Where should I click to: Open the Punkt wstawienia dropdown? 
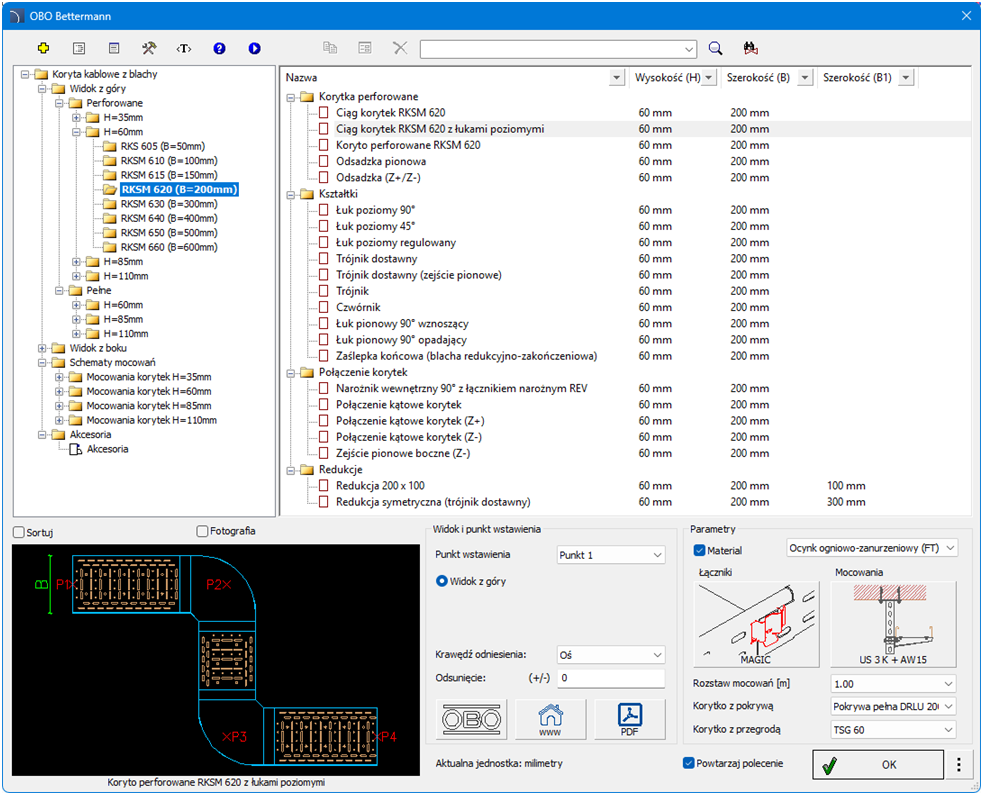click(x=610, y=555)
